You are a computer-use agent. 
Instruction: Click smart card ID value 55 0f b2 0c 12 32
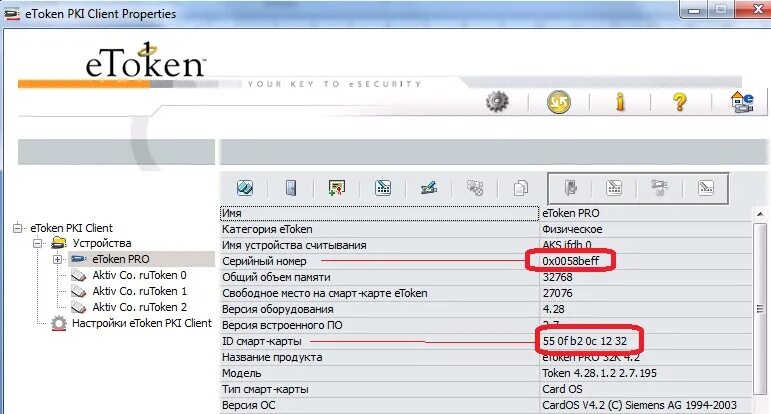click(x=585, y=341)
